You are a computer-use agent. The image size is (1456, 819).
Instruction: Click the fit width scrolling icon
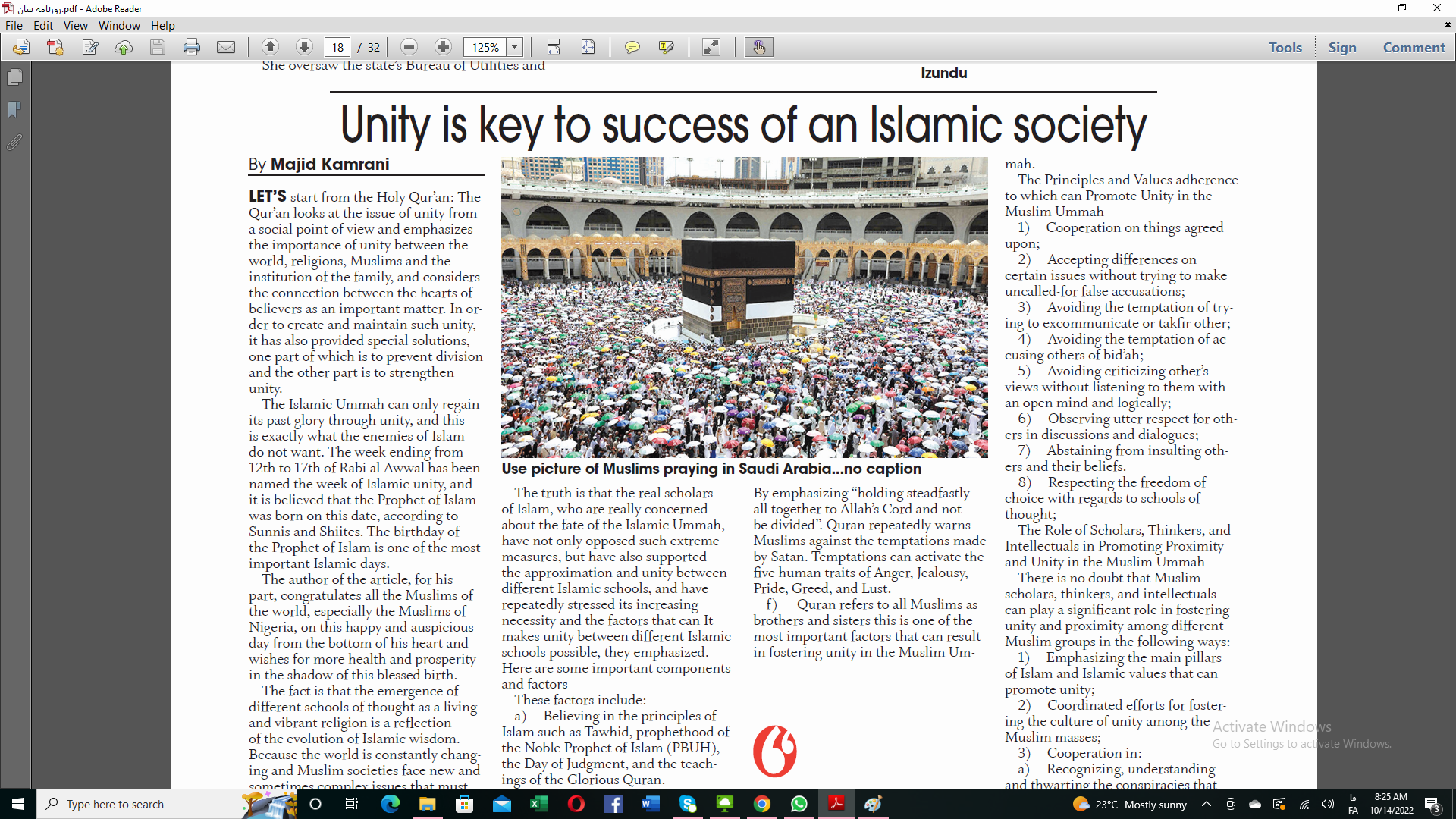point(554,47)
